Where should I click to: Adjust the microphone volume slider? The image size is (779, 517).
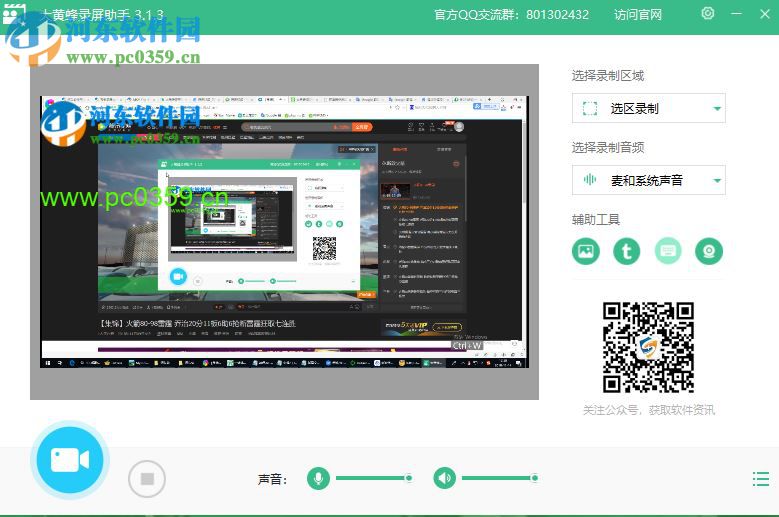374,478
